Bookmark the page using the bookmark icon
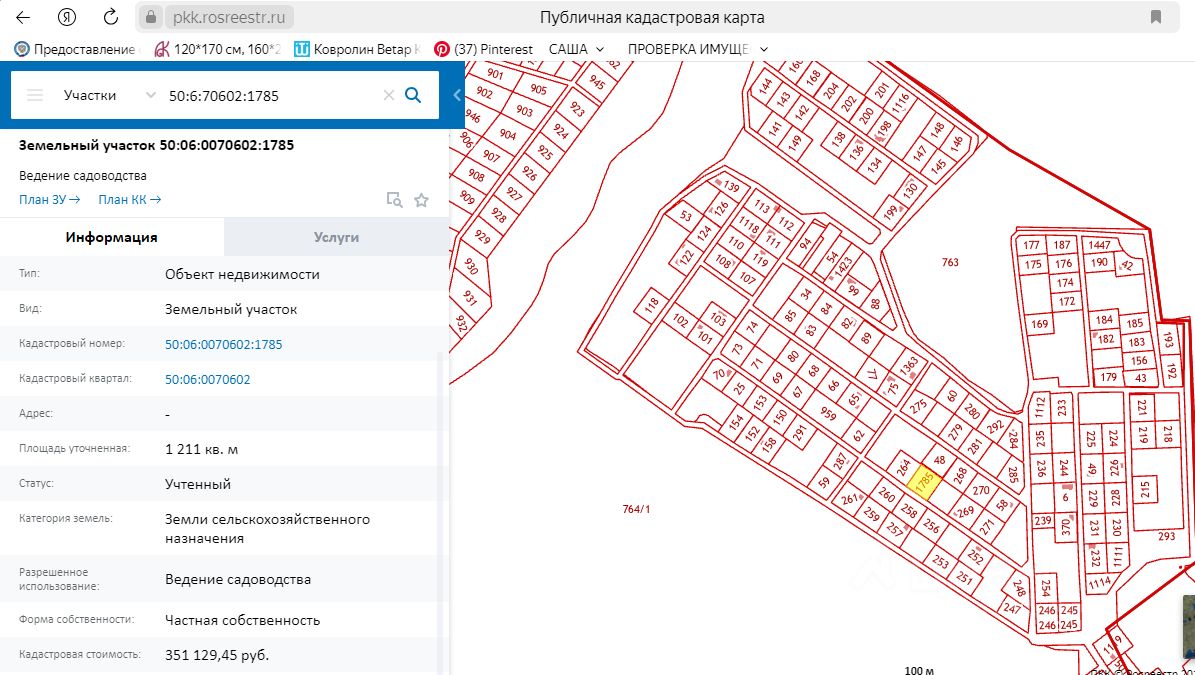Viewport: 1195px width, 675px height. [1156, 17]
